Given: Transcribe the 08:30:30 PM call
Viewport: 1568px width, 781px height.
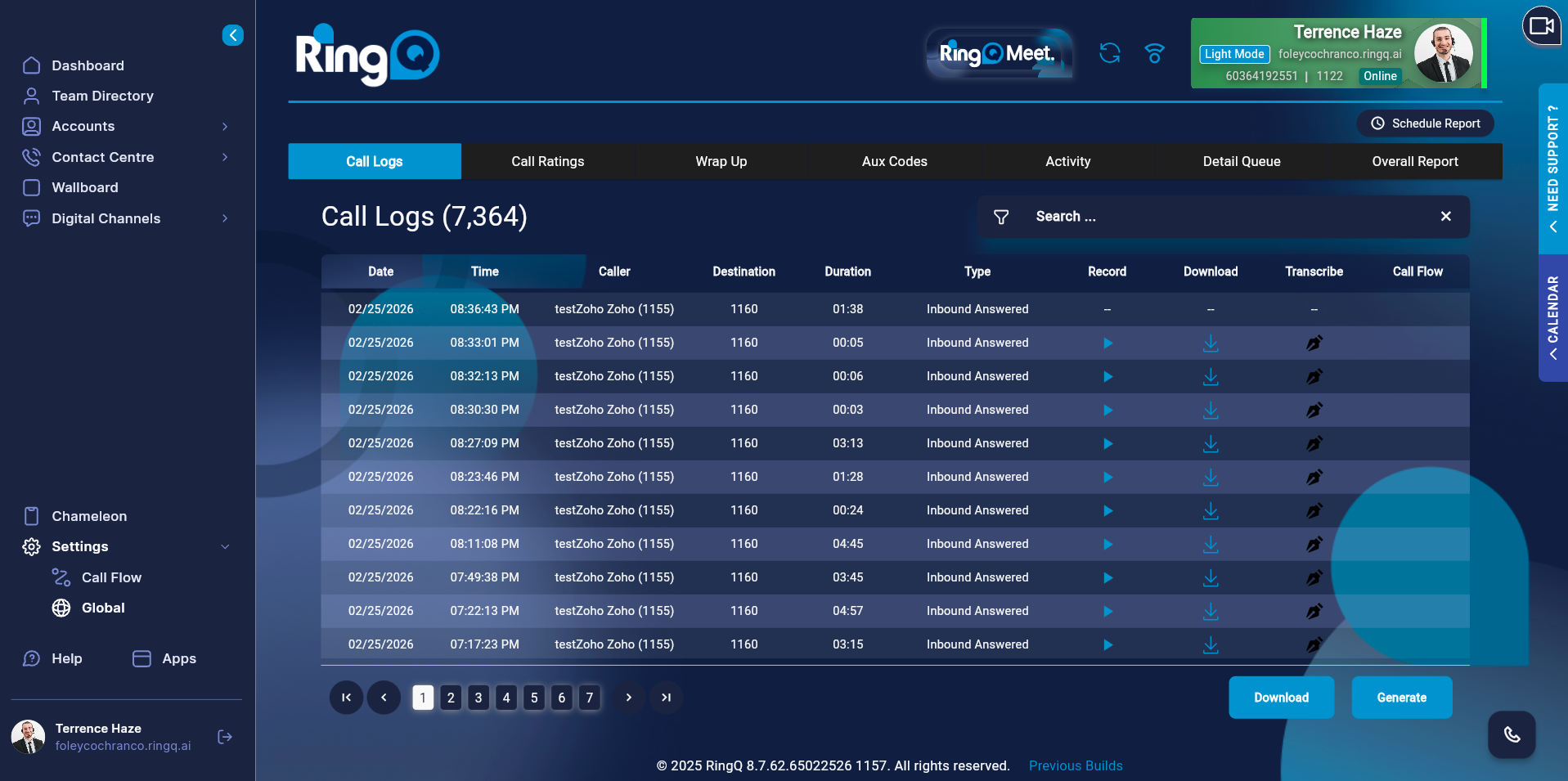Looking at the screenshot, I should click(x=1314, y=410).
